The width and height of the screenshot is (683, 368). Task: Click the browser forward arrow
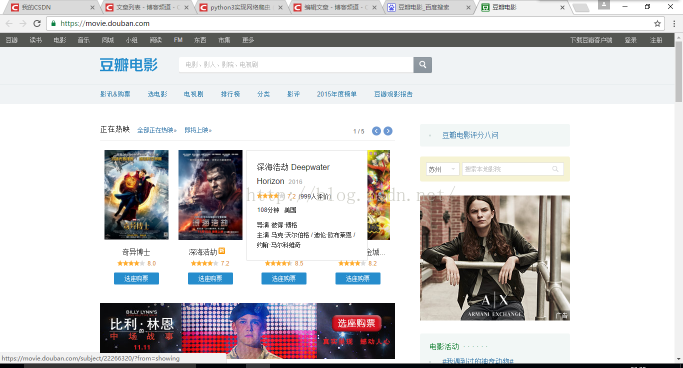(23, 24)
